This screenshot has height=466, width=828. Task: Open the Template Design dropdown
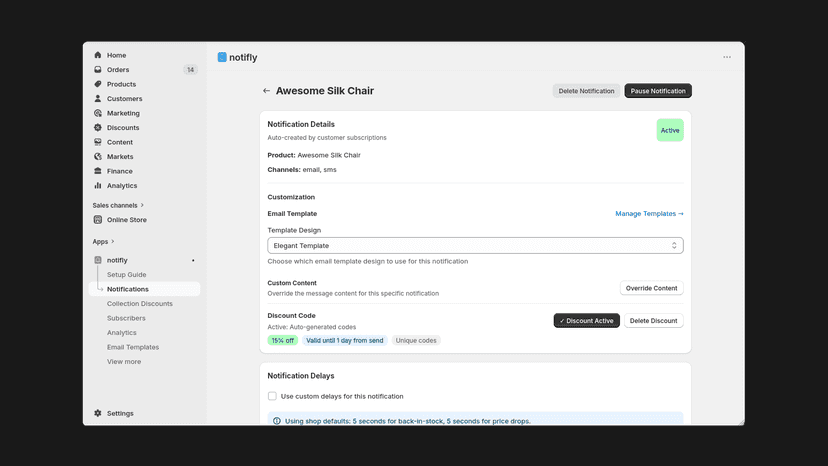click(x=475, y=246)
